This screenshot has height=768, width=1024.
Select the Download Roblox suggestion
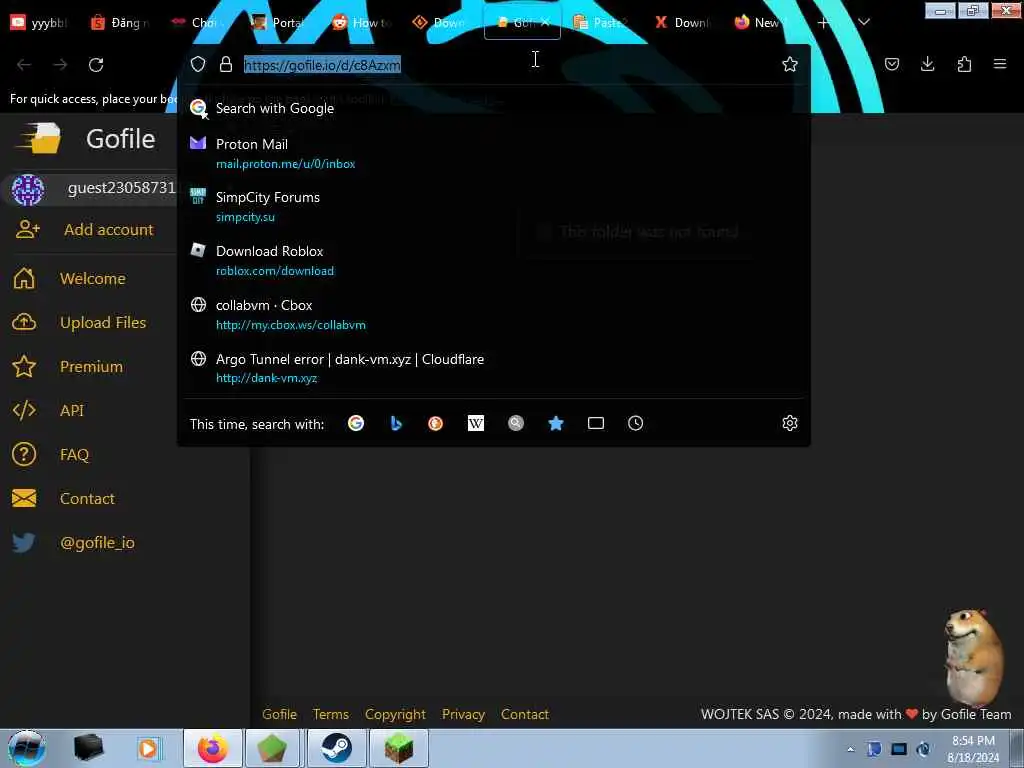coord(494,261)
